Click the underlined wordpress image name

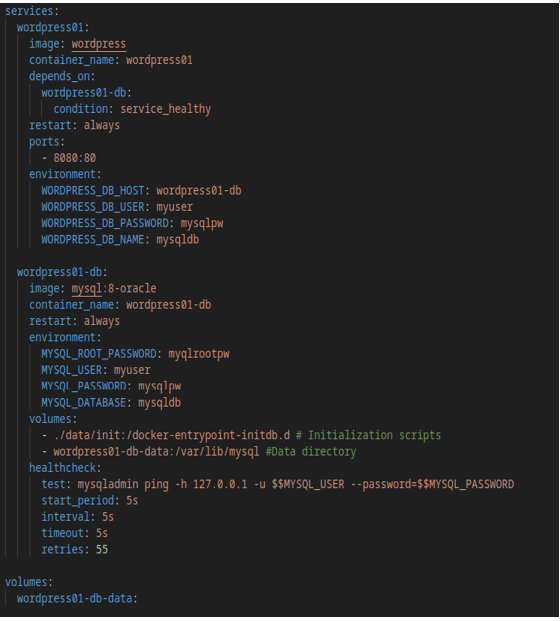pyautogui.click(x=99, y=44)
